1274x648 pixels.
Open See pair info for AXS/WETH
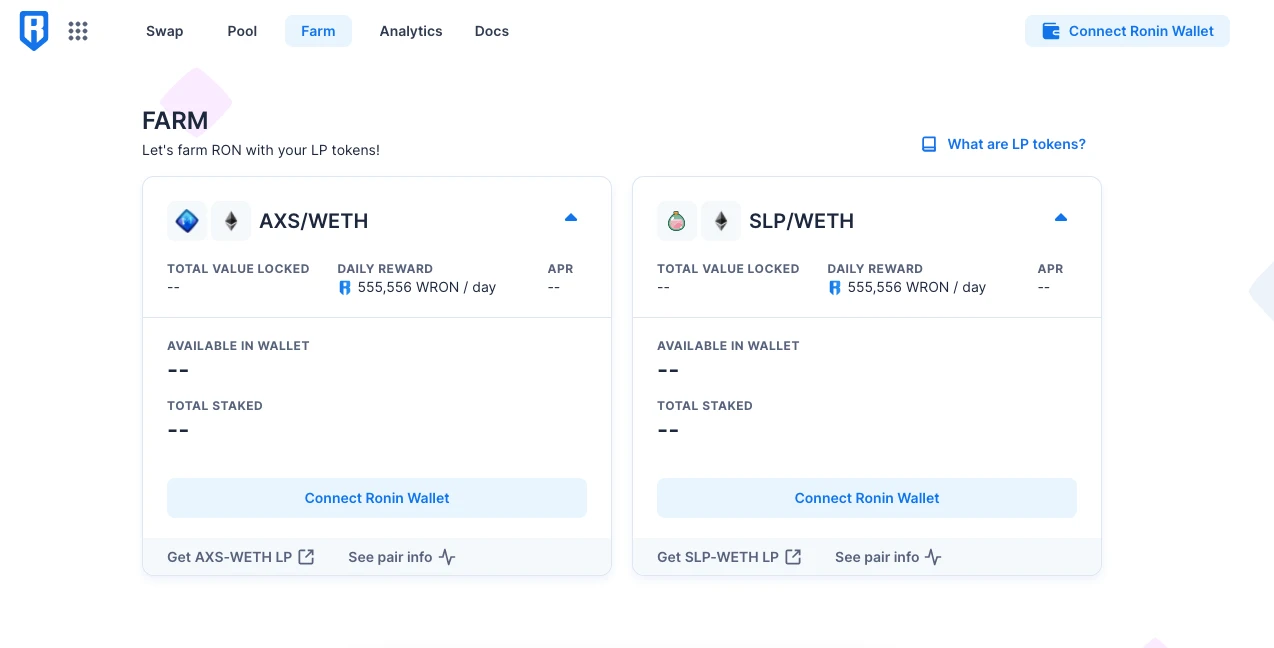click(402, 557)
